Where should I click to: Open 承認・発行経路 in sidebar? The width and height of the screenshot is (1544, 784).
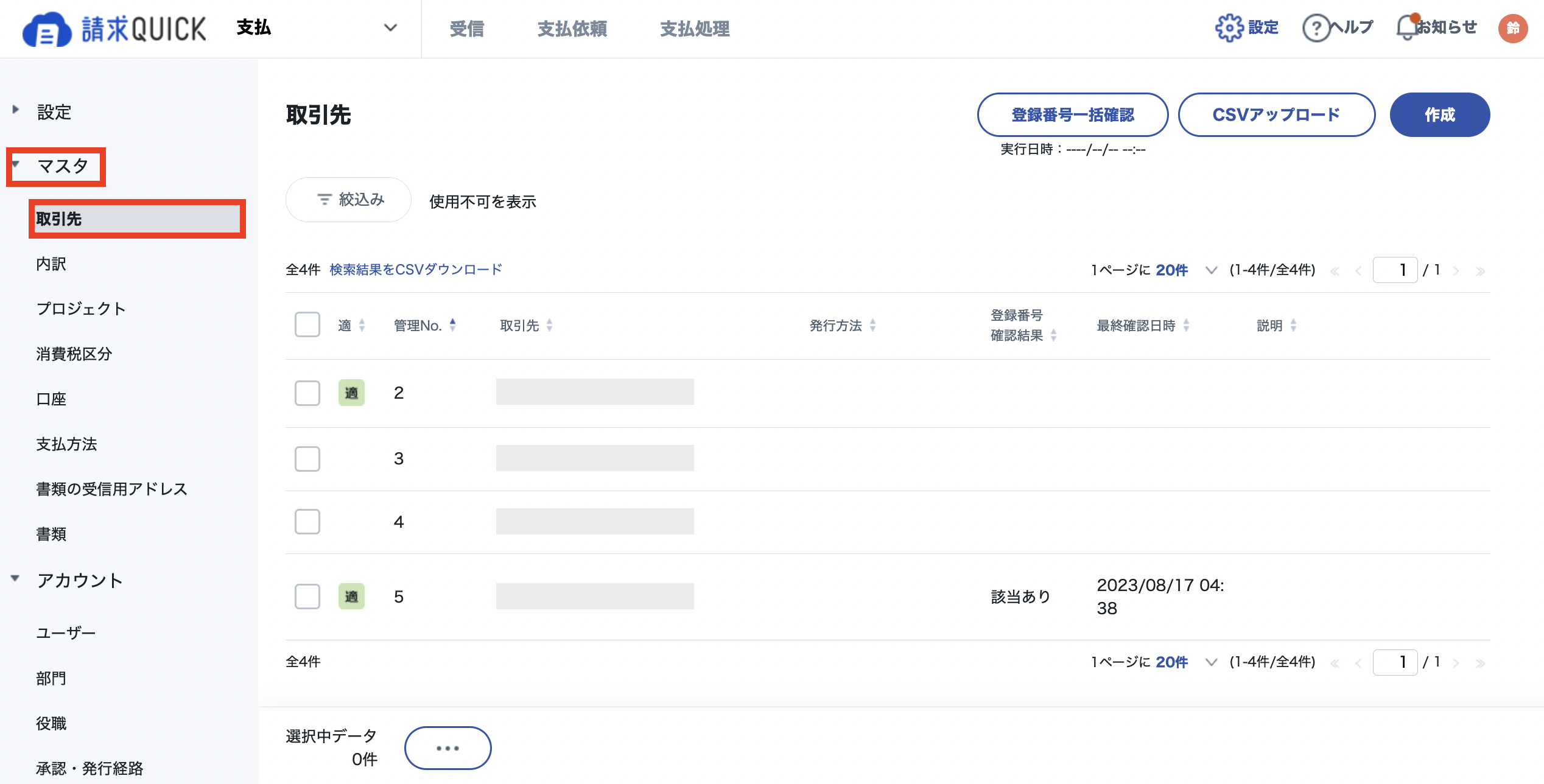click(89, 768)
